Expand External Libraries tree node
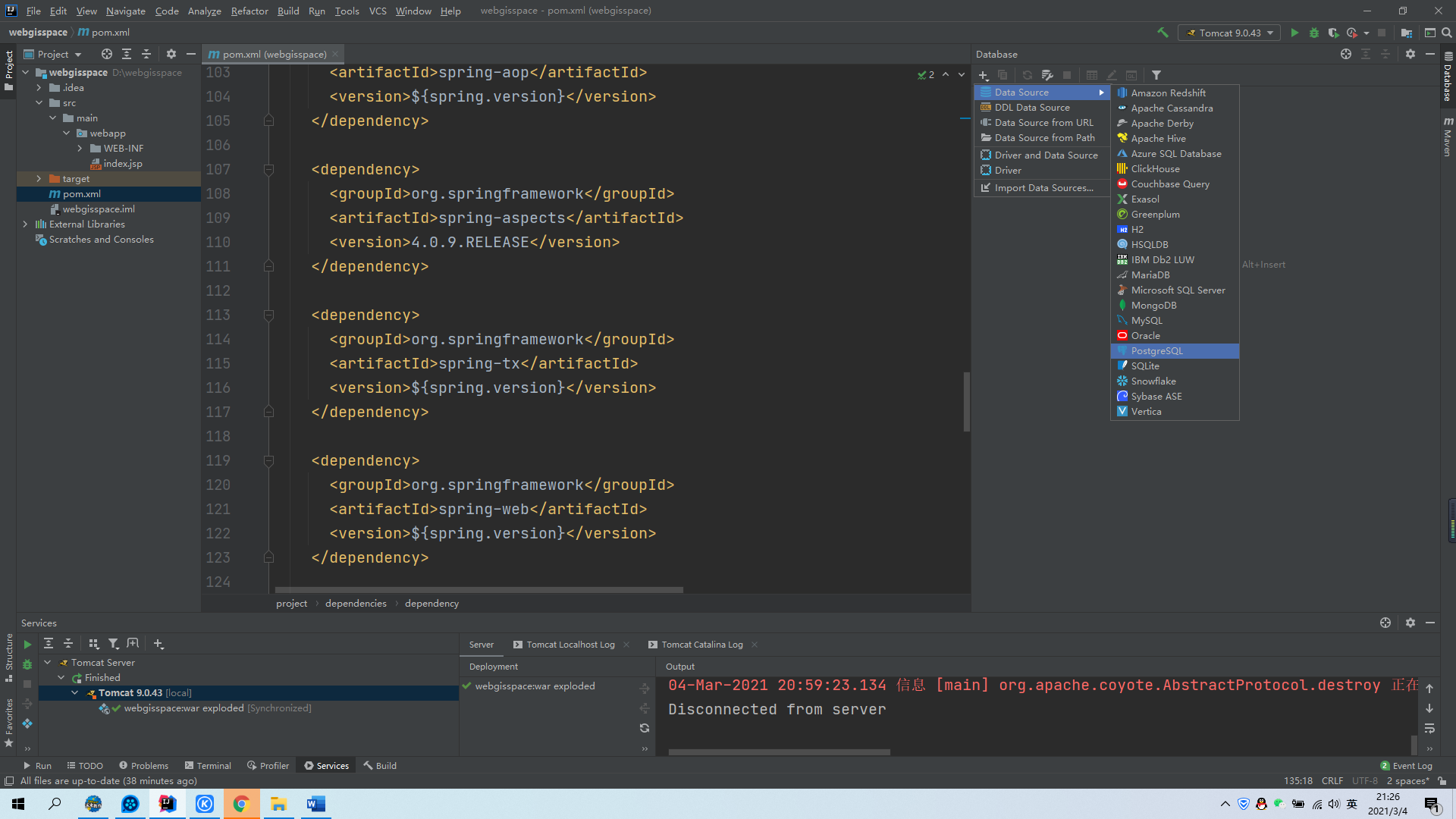1456x819 pixels. (25, 224)
